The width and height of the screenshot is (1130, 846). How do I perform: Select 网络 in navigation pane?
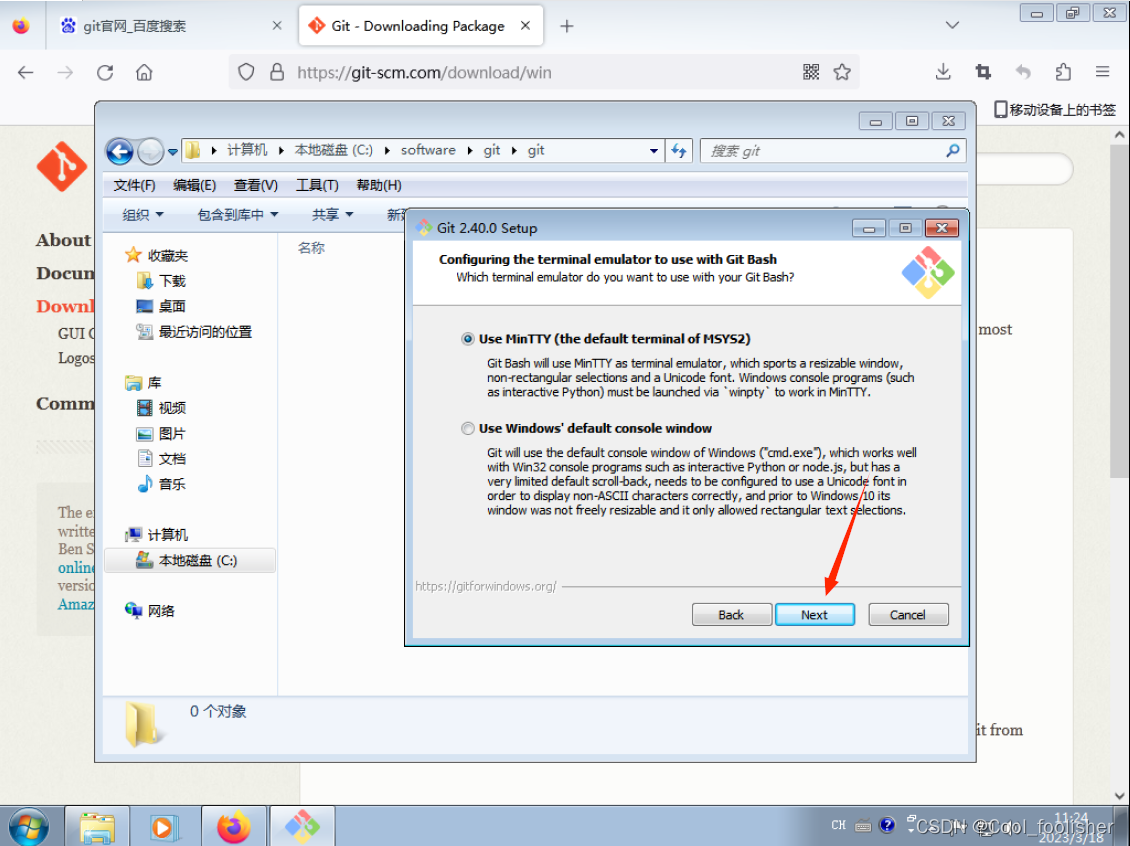click(150, 611)
